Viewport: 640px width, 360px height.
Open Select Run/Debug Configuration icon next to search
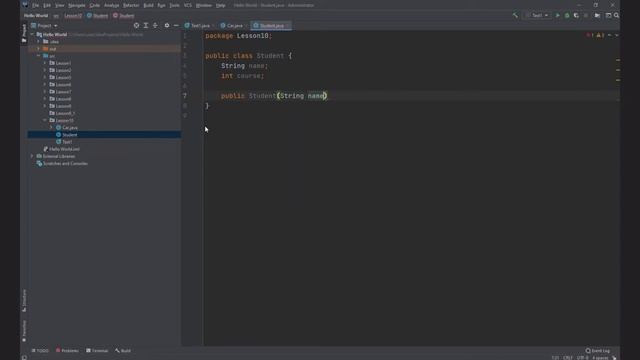tap(608, 16)
